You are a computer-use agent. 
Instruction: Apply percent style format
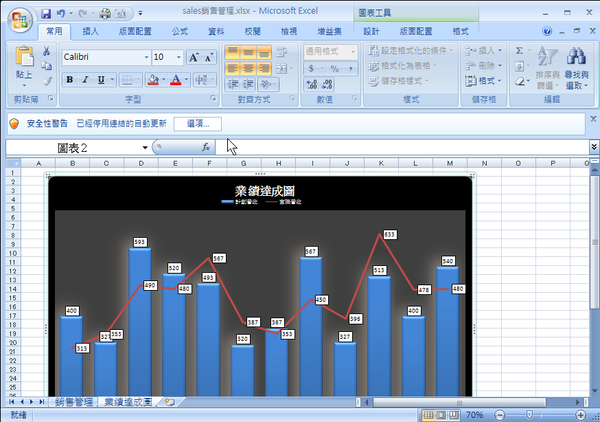[x=334, y=68]
